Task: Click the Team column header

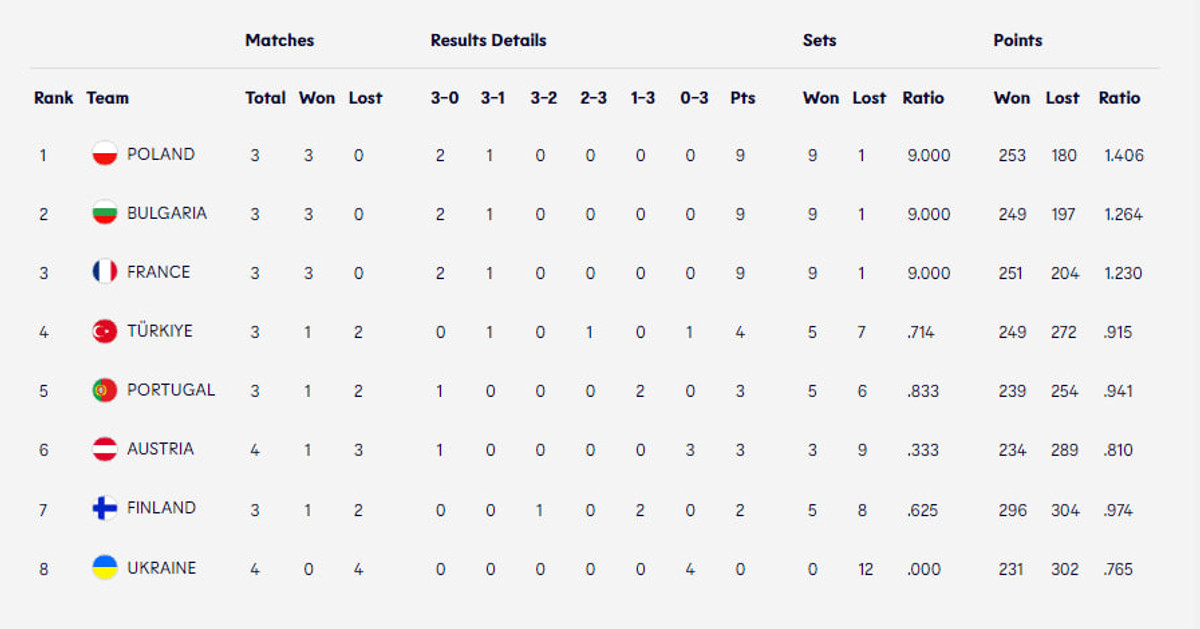Action: coord(108,98)
